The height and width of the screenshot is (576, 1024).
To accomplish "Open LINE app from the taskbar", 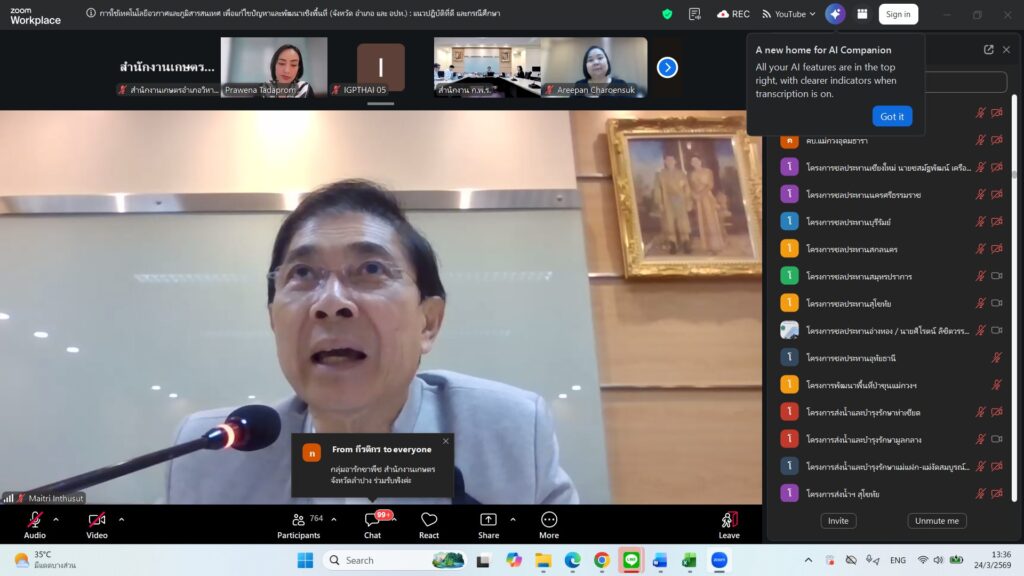I will click(630, 560).
